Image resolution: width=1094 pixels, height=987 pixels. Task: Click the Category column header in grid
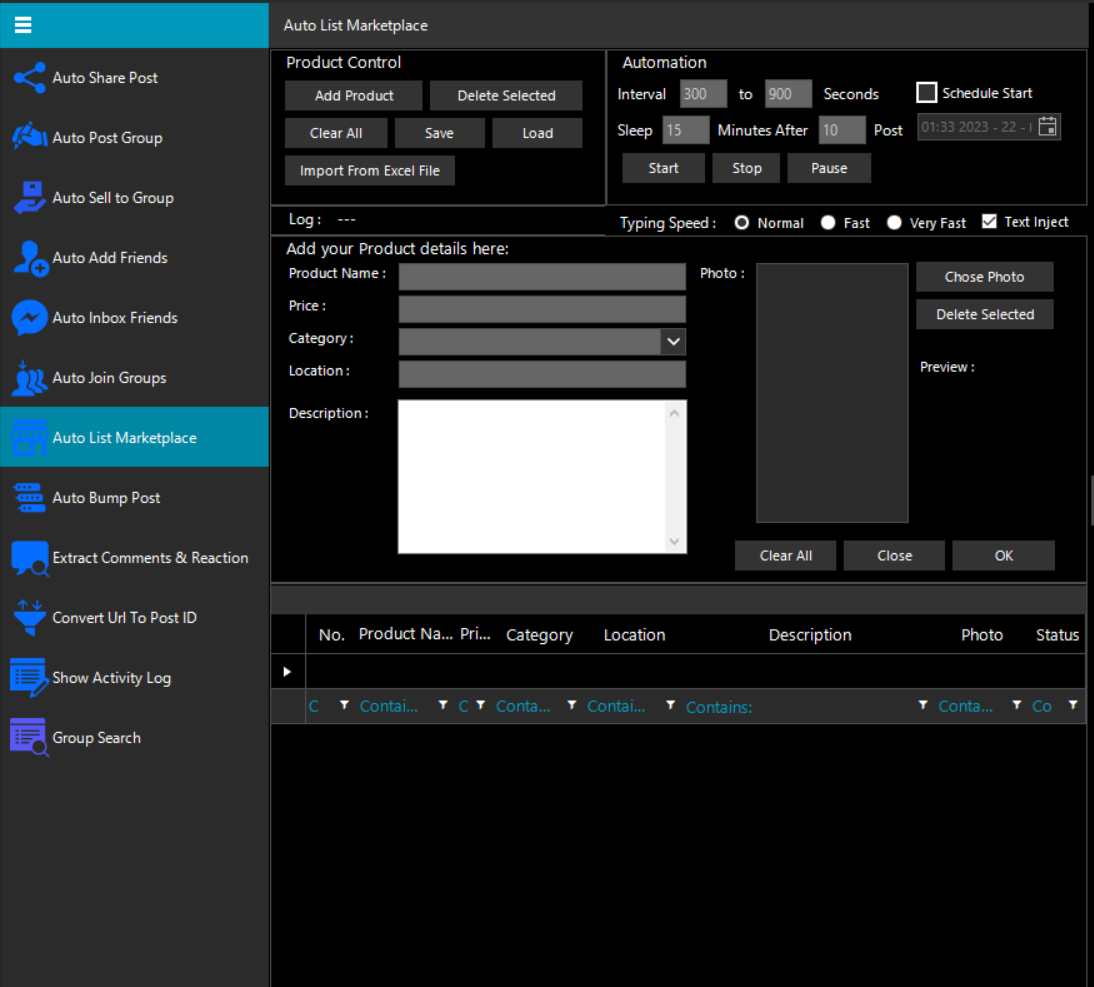pyautogui.click(x=539, y=635)
